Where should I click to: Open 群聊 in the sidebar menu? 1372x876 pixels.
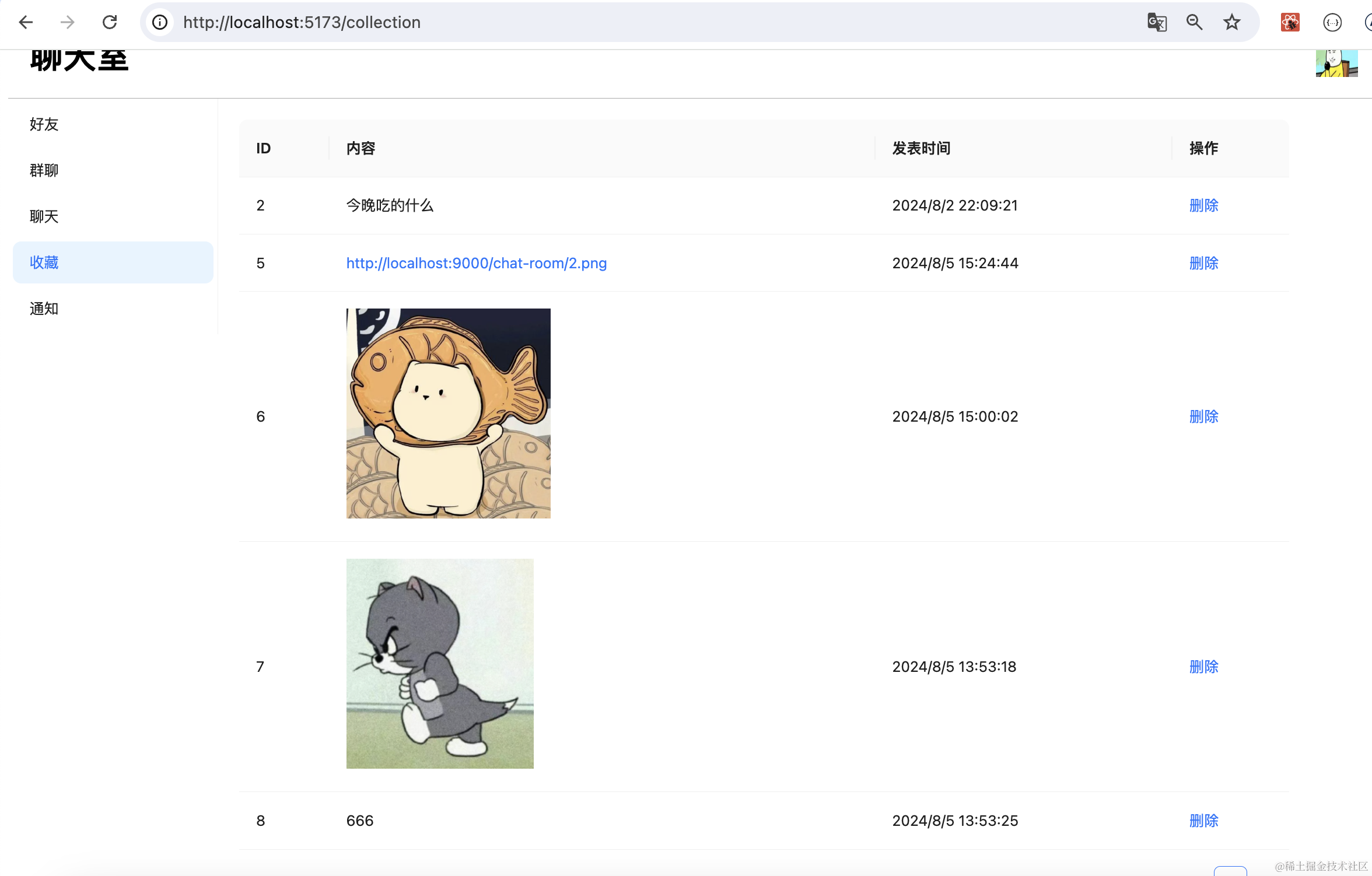(44, 170)
